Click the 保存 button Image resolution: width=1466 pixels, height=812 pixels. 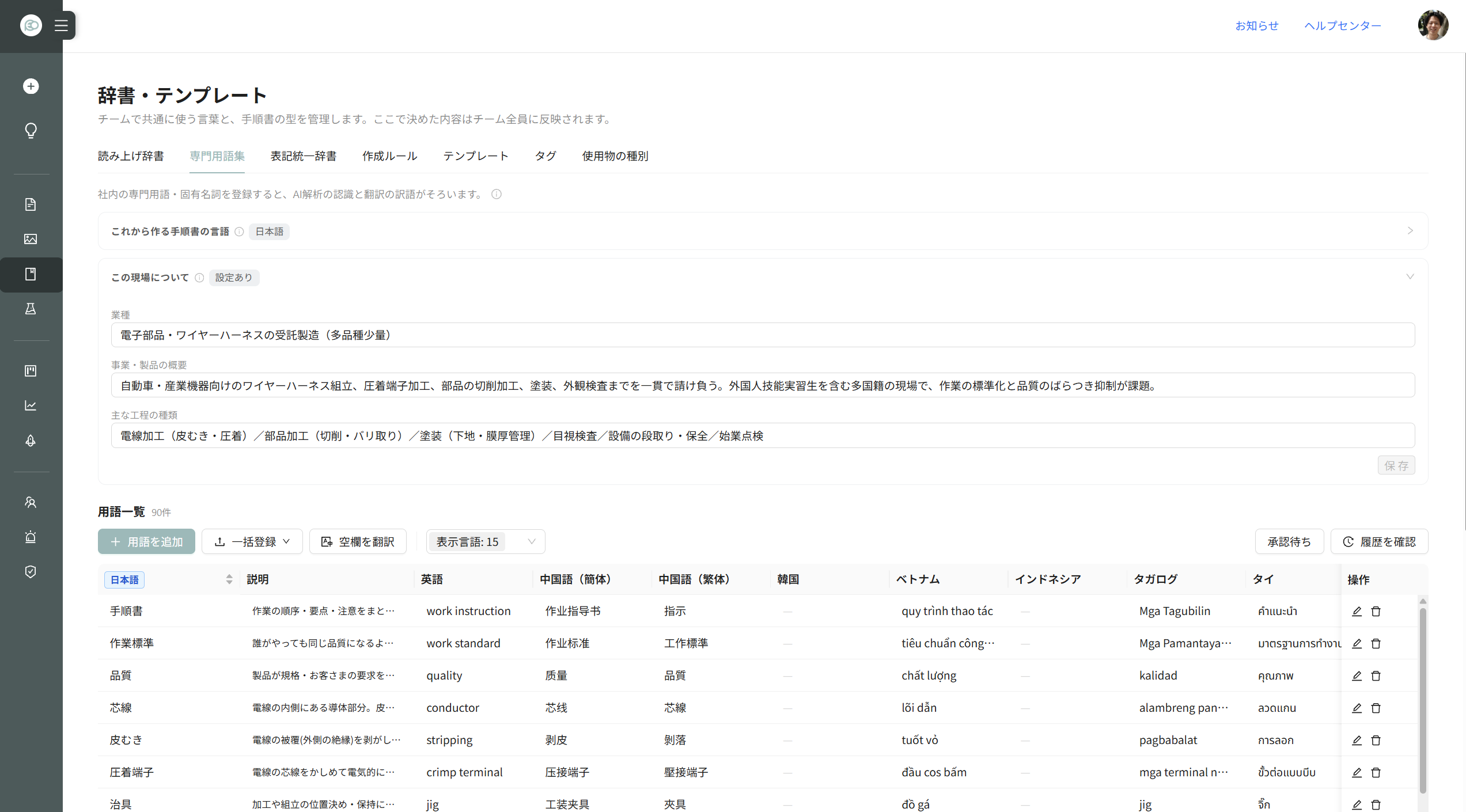click(x=1396, y=465)
